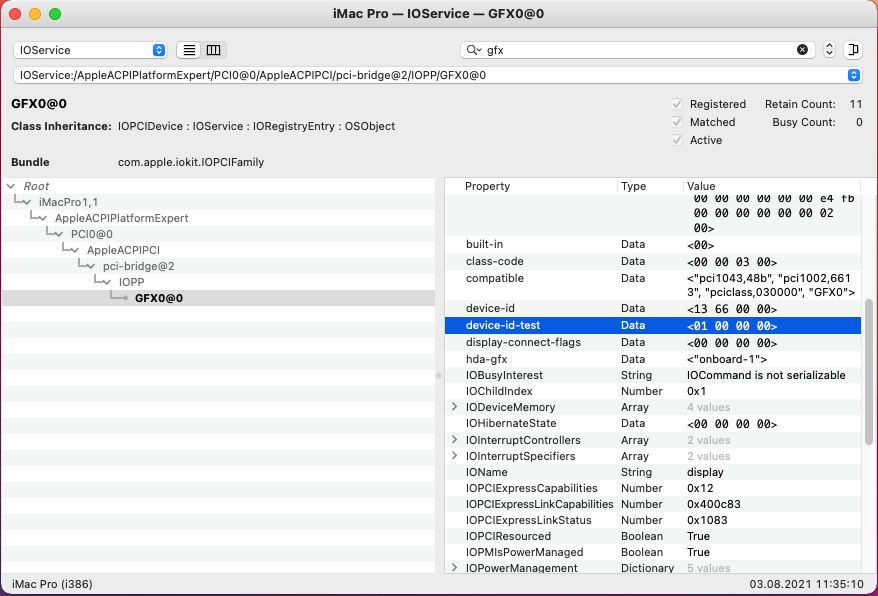
Task: Switch to column browser view
Action: tap(214, 50)
